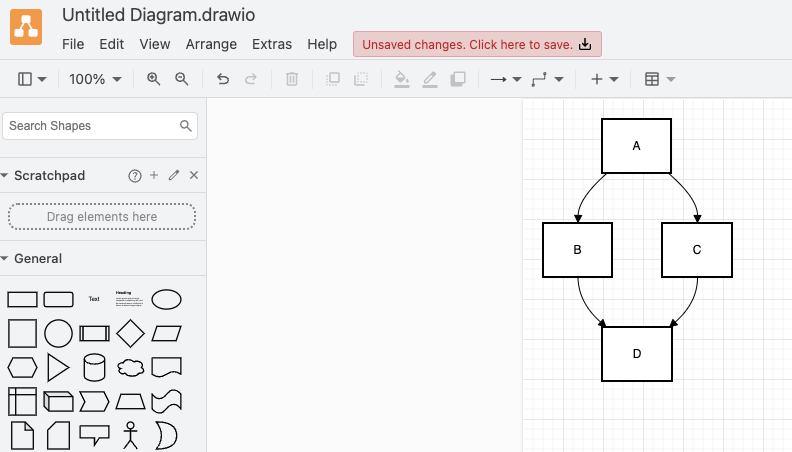The width and height of the screenshot is (792, 452).
Task: Open the Arrange menu
Action: 211,44
